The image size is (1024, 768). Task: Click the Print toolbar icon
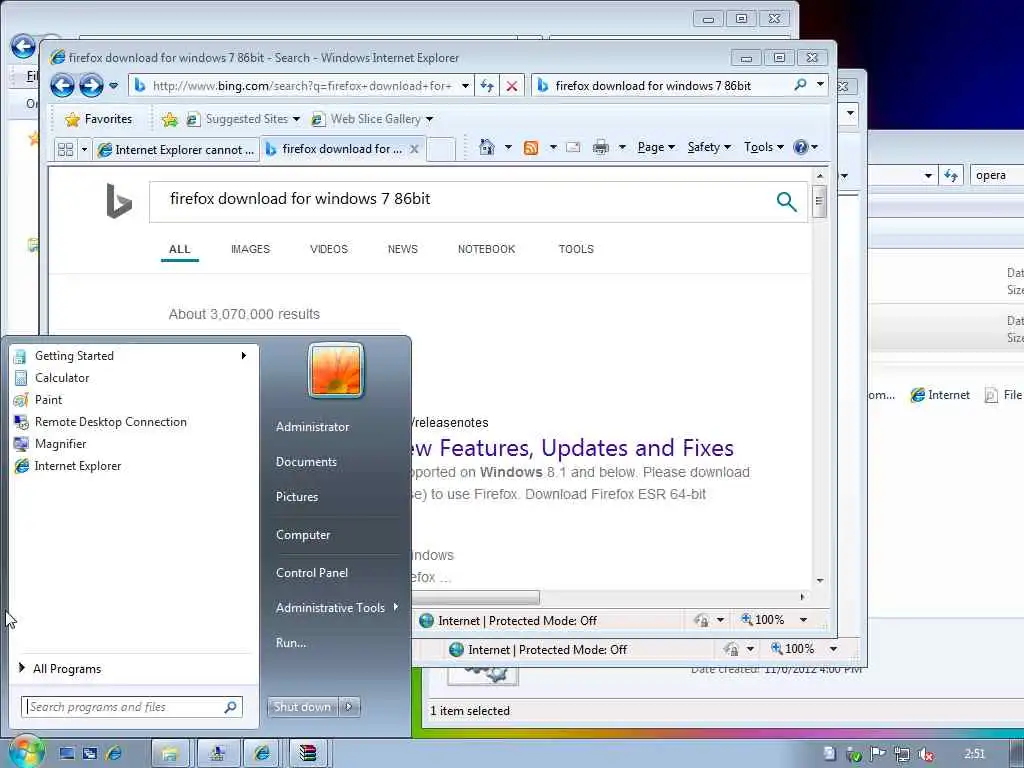pyautogui.click(x=601, y=148)
